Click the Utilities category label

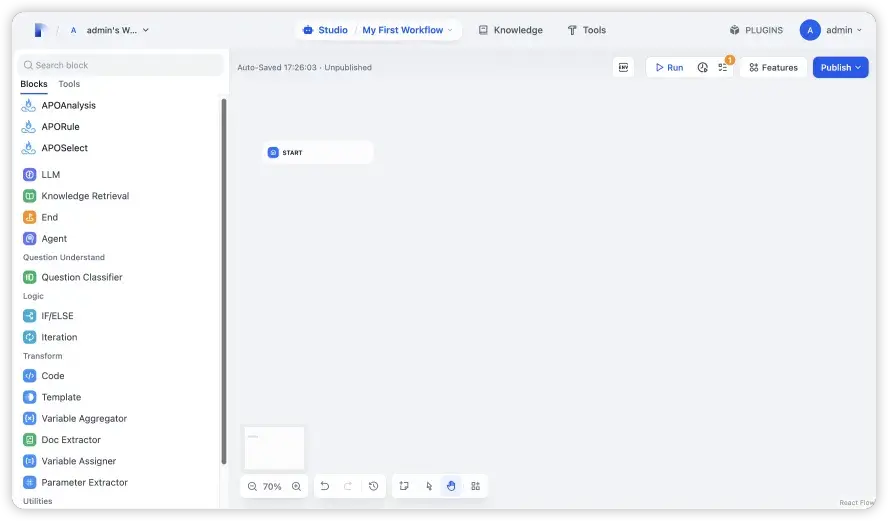tap(37, 501)
